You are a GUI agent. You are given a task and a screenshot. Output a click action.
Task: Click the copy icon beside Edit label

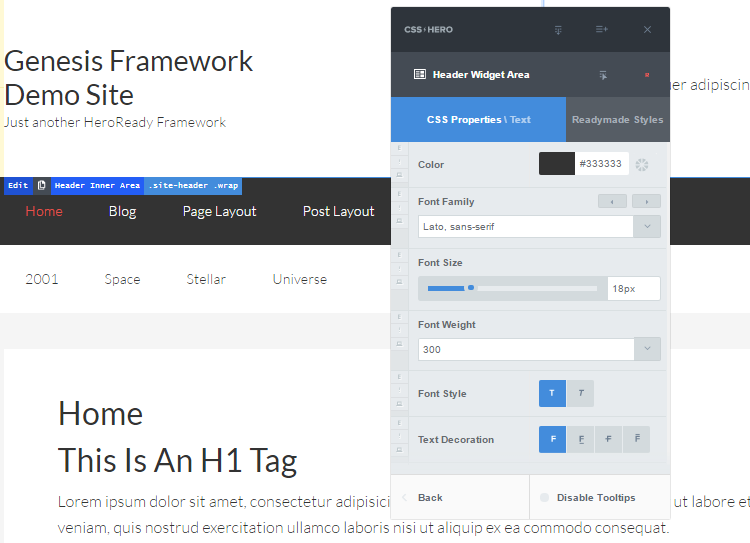(41, 185)
